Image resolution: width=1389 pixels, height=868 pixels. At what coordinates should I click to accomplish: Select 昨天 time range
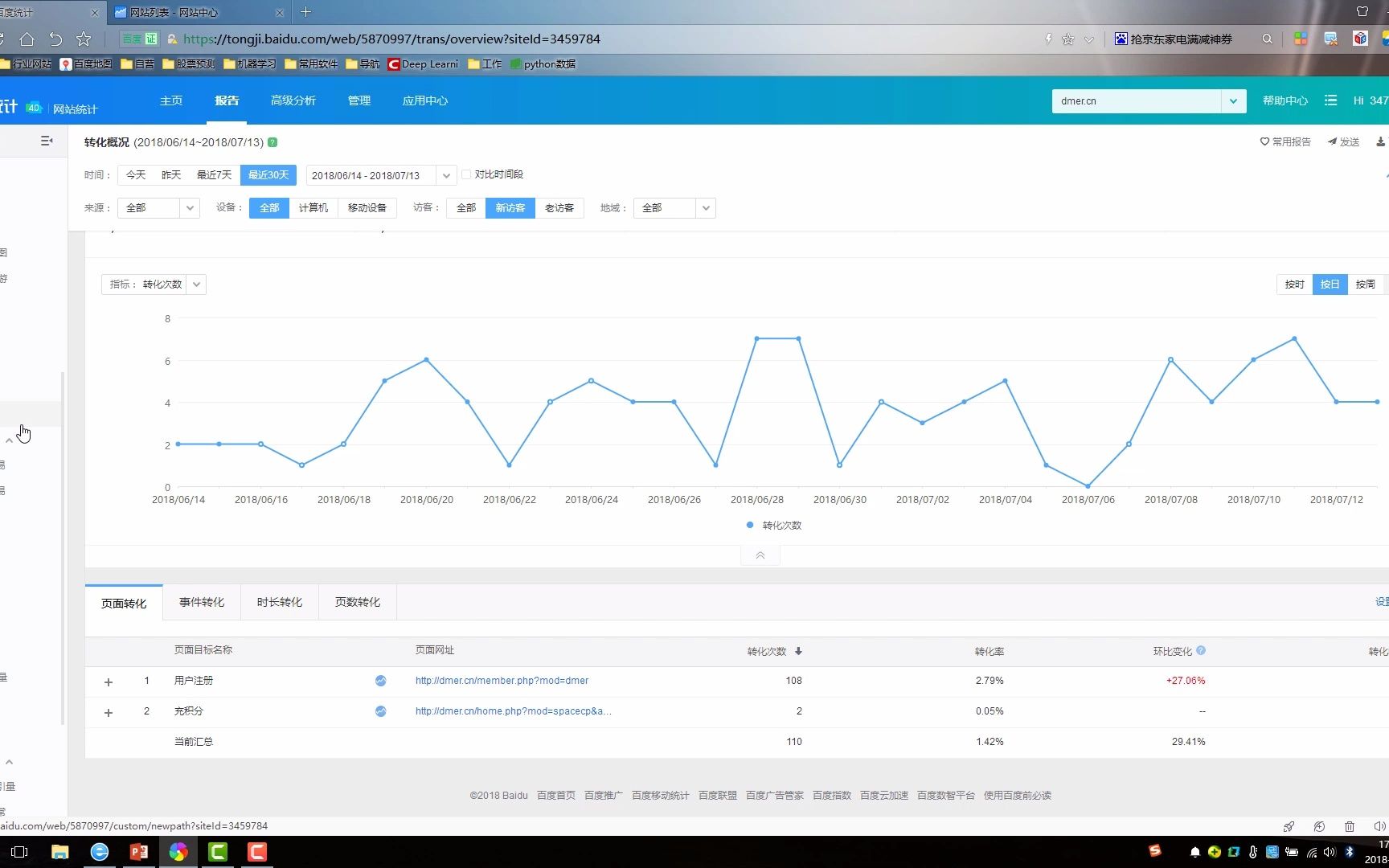pyautogui.click(x=171, y=174)
